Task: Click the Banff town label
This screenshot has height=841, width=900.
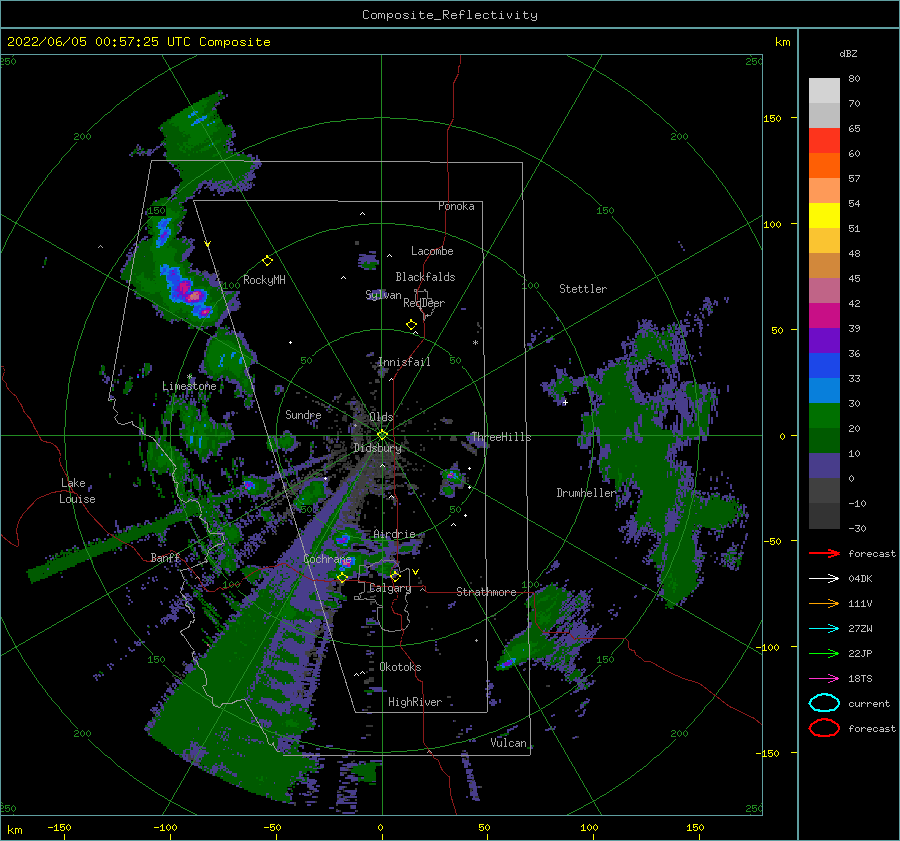Action: pyautogui.click(x=165, y=557)
